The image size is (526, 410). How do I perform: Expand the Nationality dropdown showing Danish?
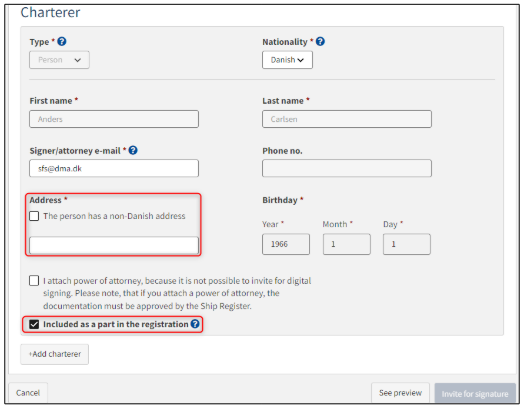(x=287, y=60)
